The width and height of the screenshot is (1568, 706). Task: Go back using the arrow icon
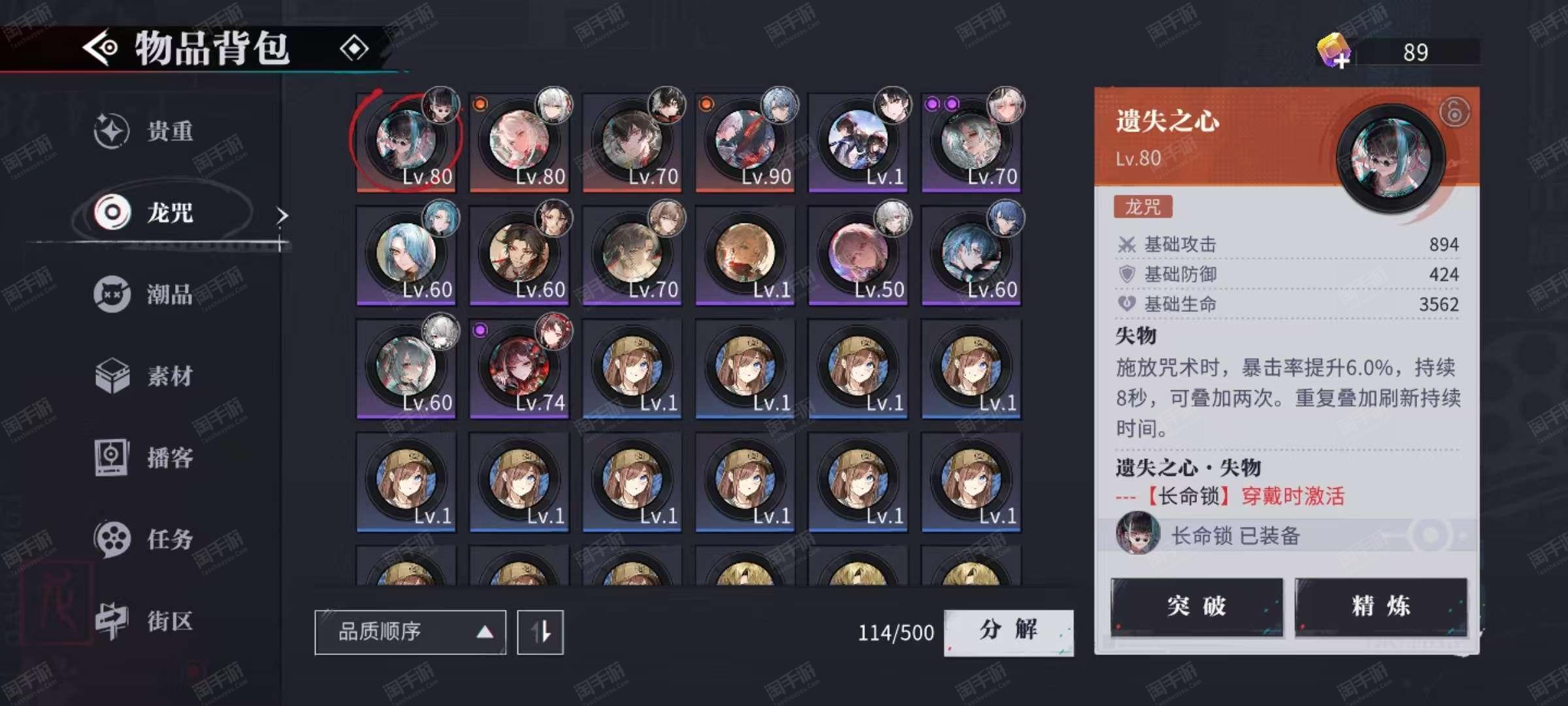click(100, 48)
